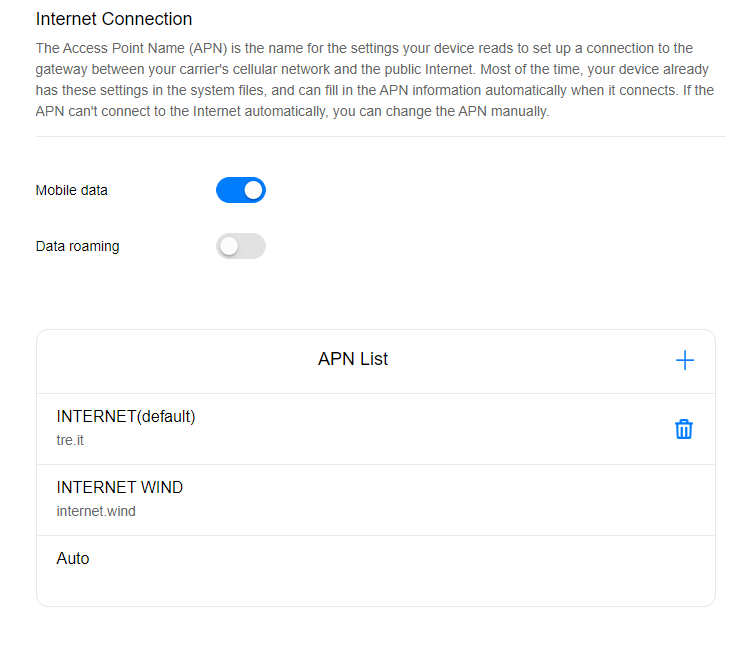Click the white knob of the Mobile data switch
Viewport: 738px width, 667px height.
[x=254, y=190]
